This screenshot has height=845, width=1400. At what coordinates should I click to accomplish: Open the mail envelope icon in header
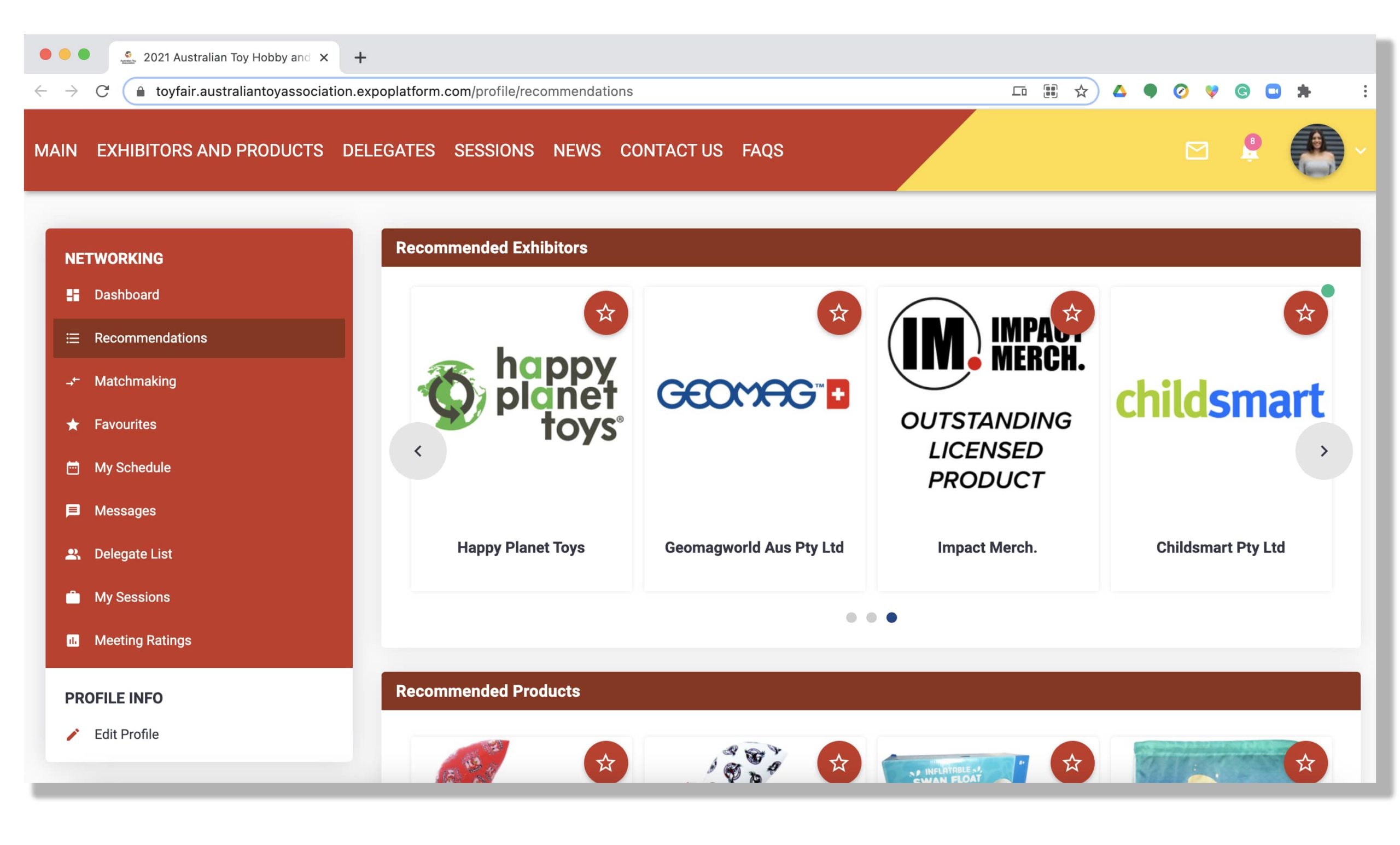coord(1197,150)
